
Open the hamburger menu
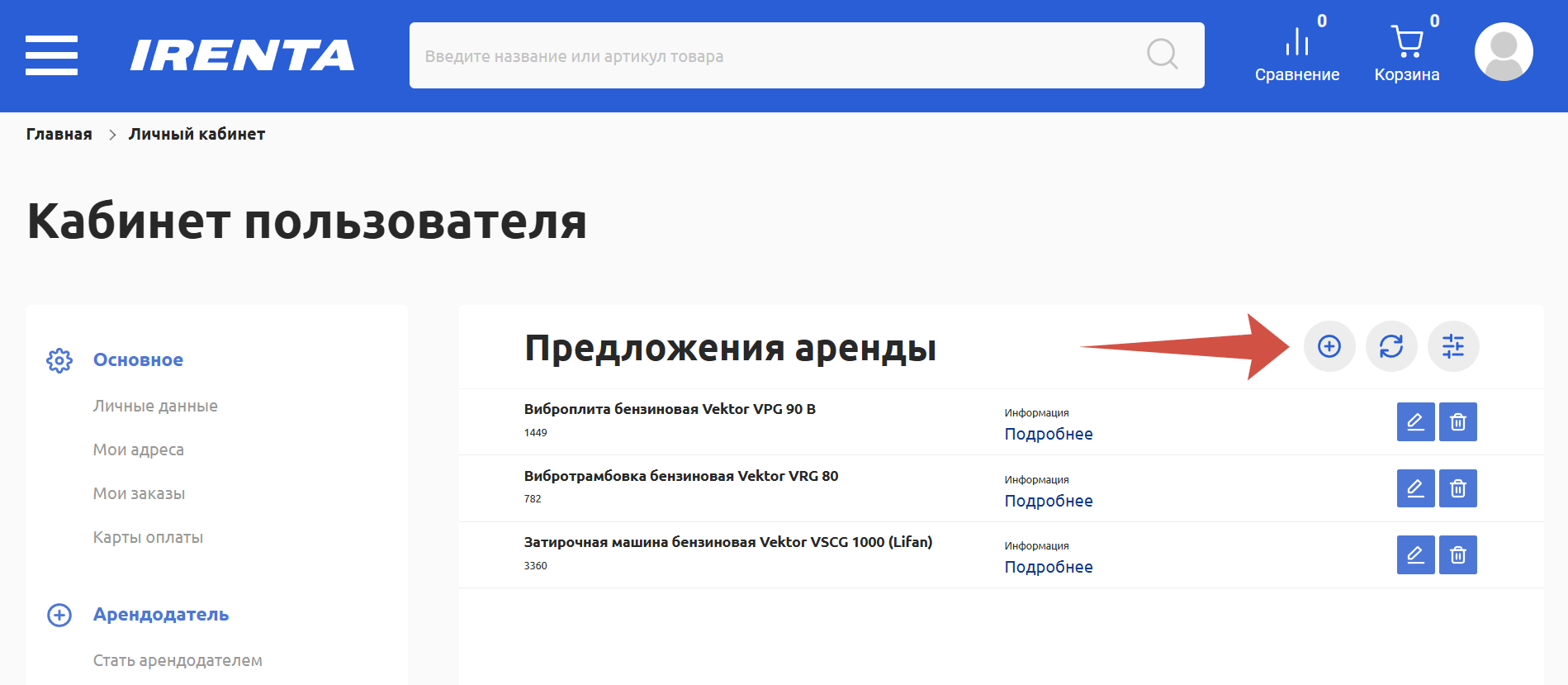(x=51, y=55)
